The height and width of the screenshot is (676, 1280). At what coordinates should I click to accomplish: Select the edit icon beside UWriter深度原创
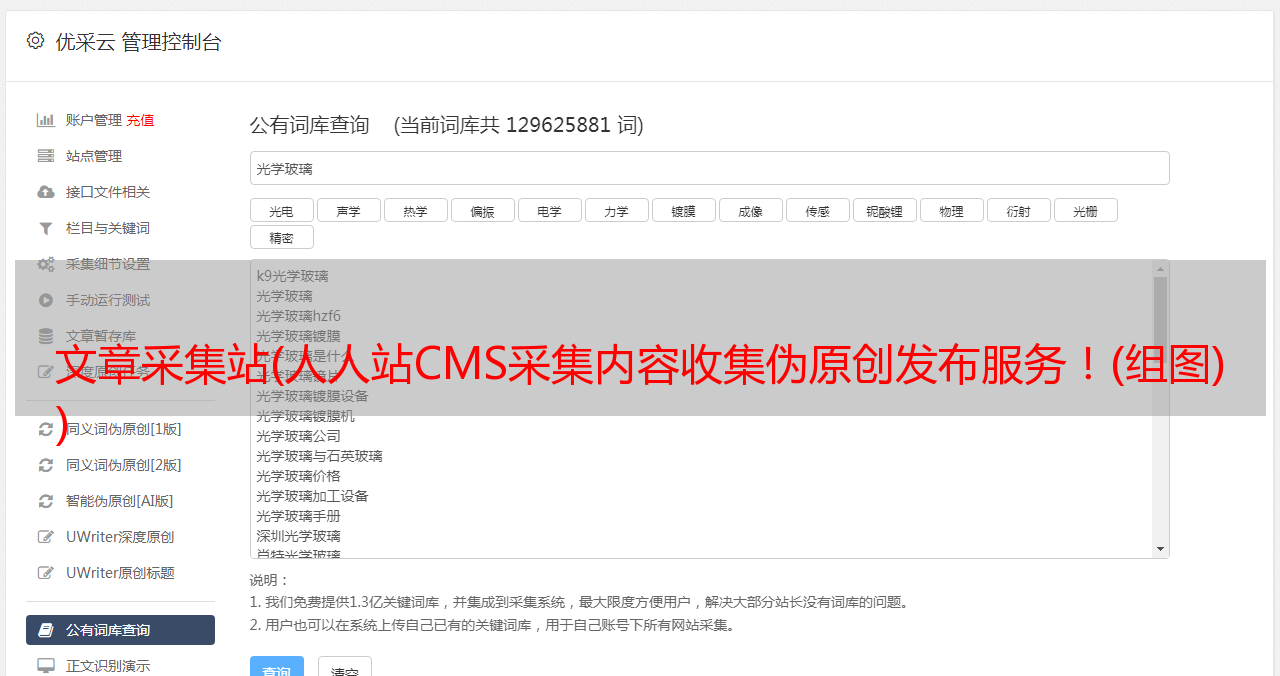(x=46, y=537)
